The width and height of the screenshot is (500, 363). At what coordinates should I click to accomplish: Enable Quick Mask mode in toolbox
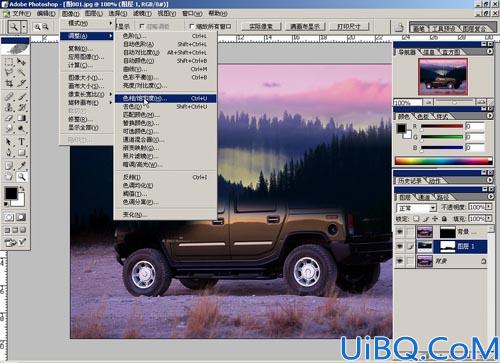(x=21, y=217)
